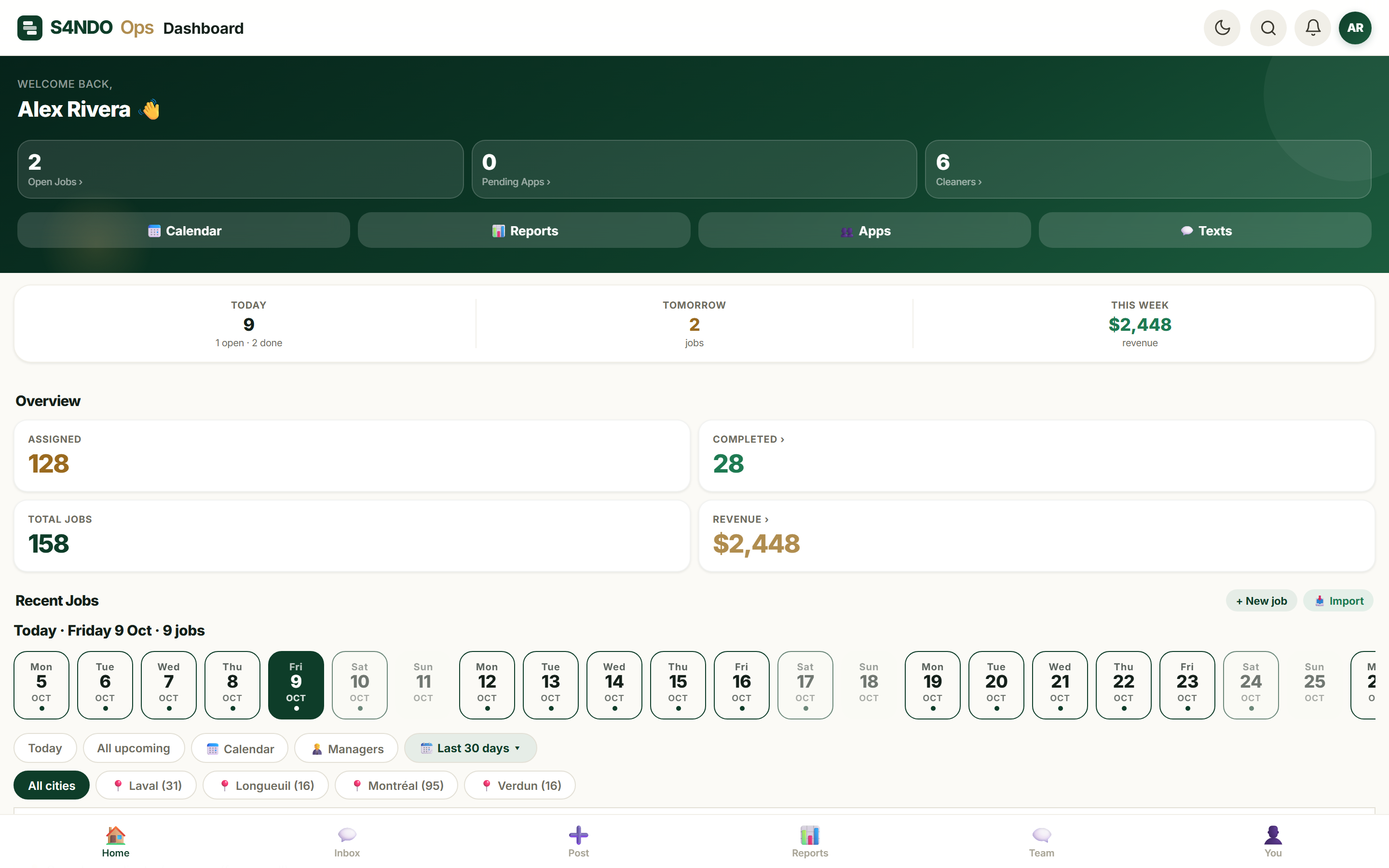Open Reports tab in bottom bar
The height and width of the screenshot is (868, 1389).
pyautogui.click(x=810, y=841)
